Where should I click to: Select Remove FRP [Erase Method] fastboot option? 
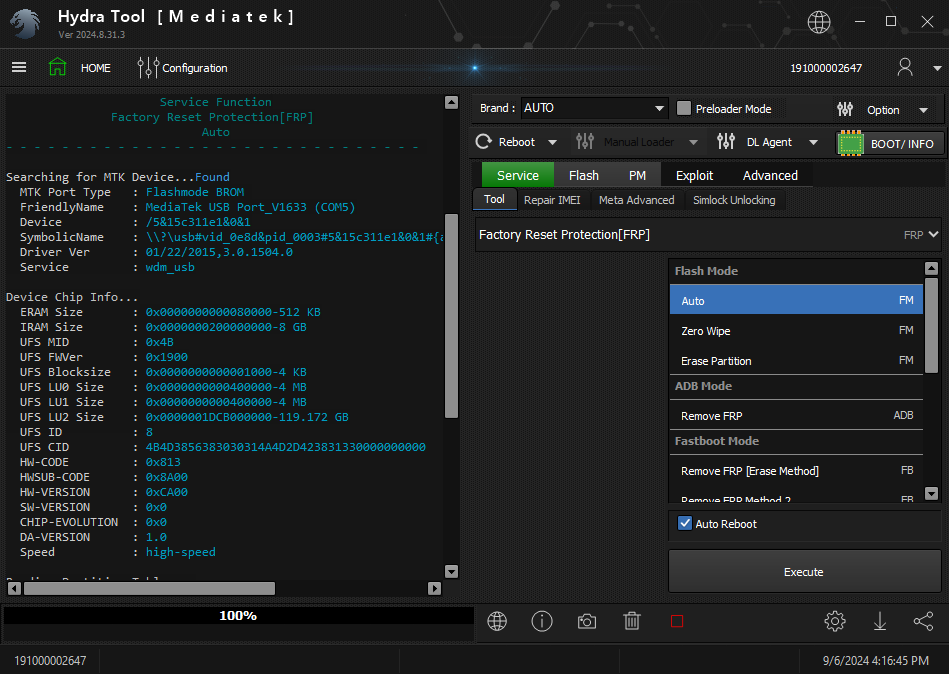(x=796, y=471)
